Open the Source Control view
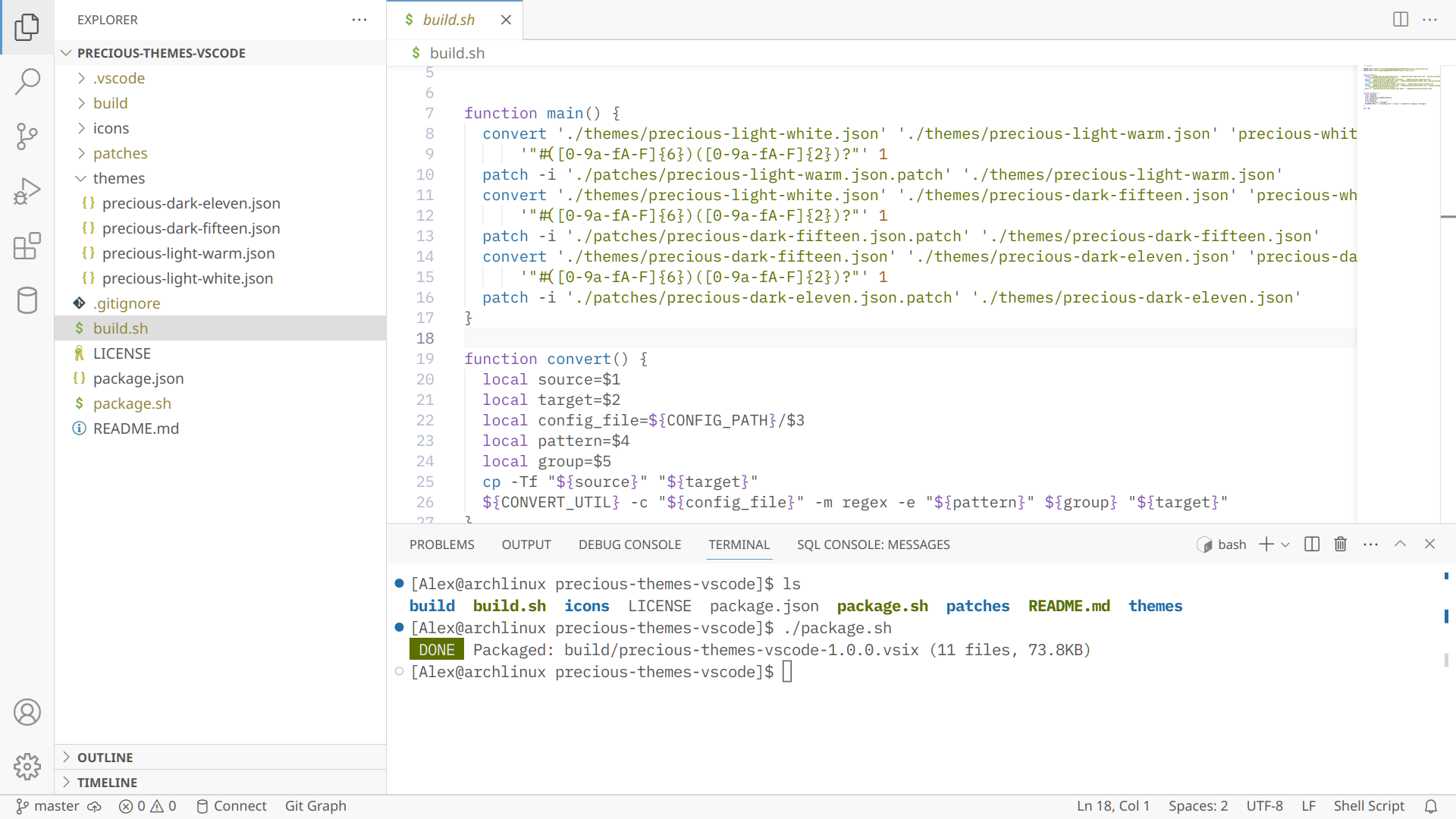1456x819 pixels. 27,136
